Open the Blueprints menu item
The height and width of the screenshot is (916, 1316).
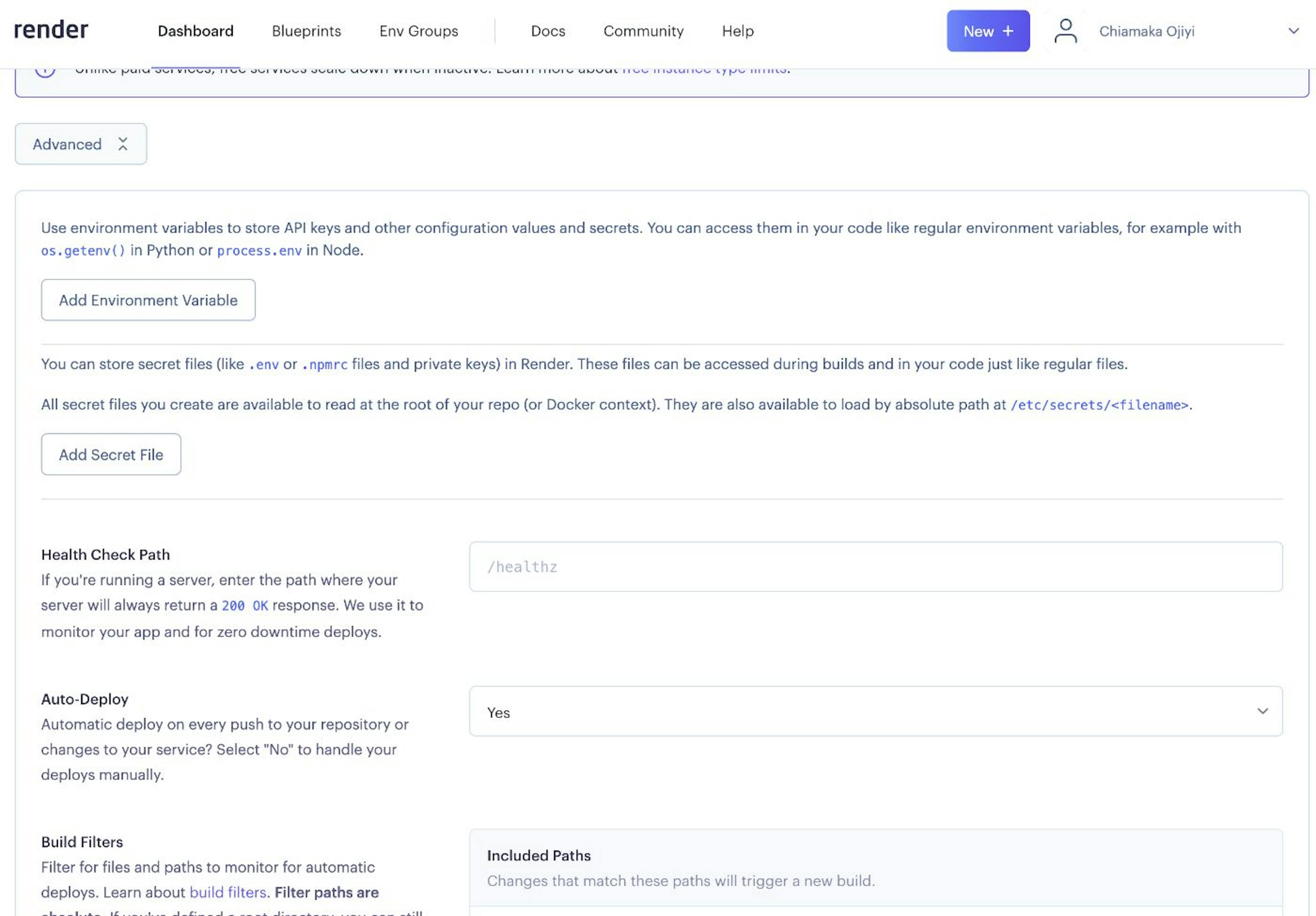click(x=306, y=31)
